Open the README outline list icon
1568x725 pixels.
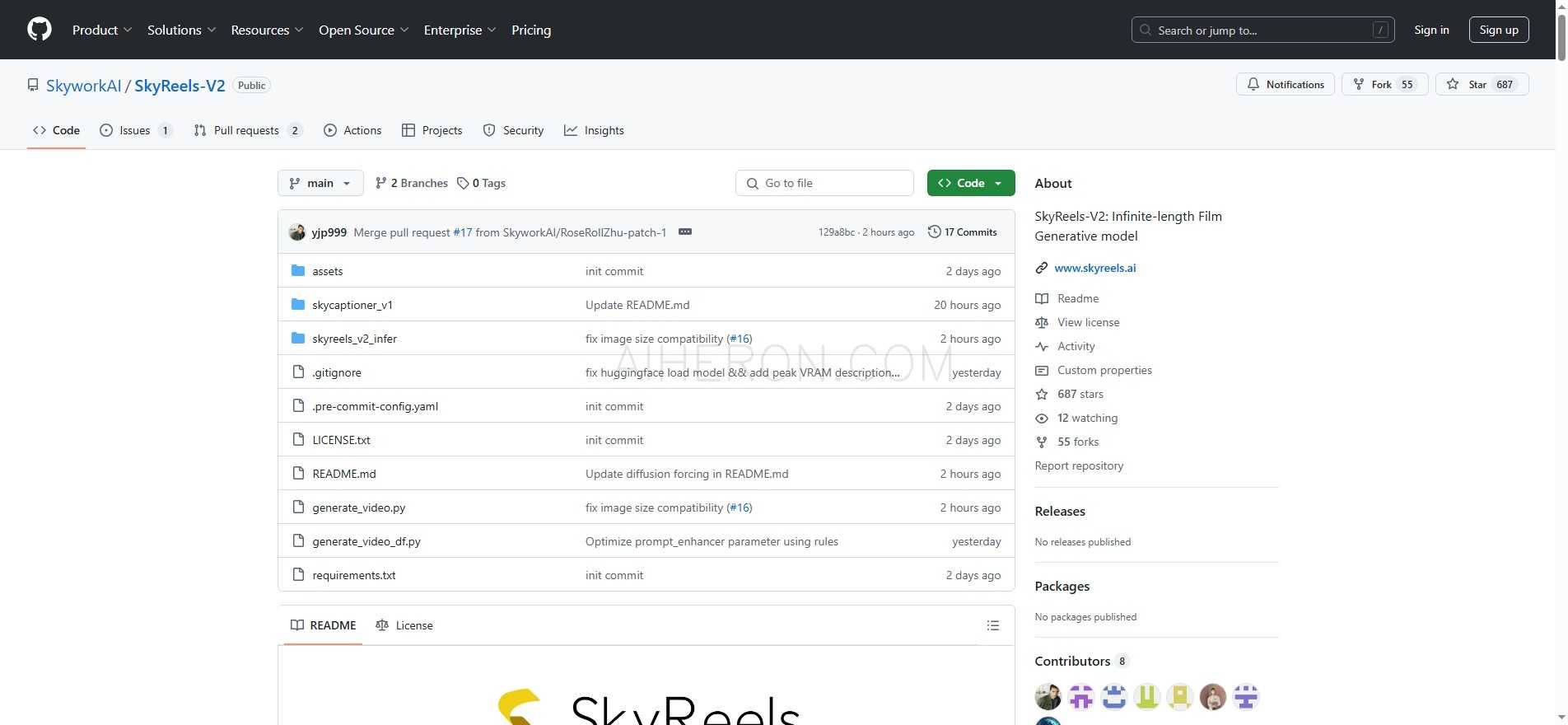(x=993, y=625)
